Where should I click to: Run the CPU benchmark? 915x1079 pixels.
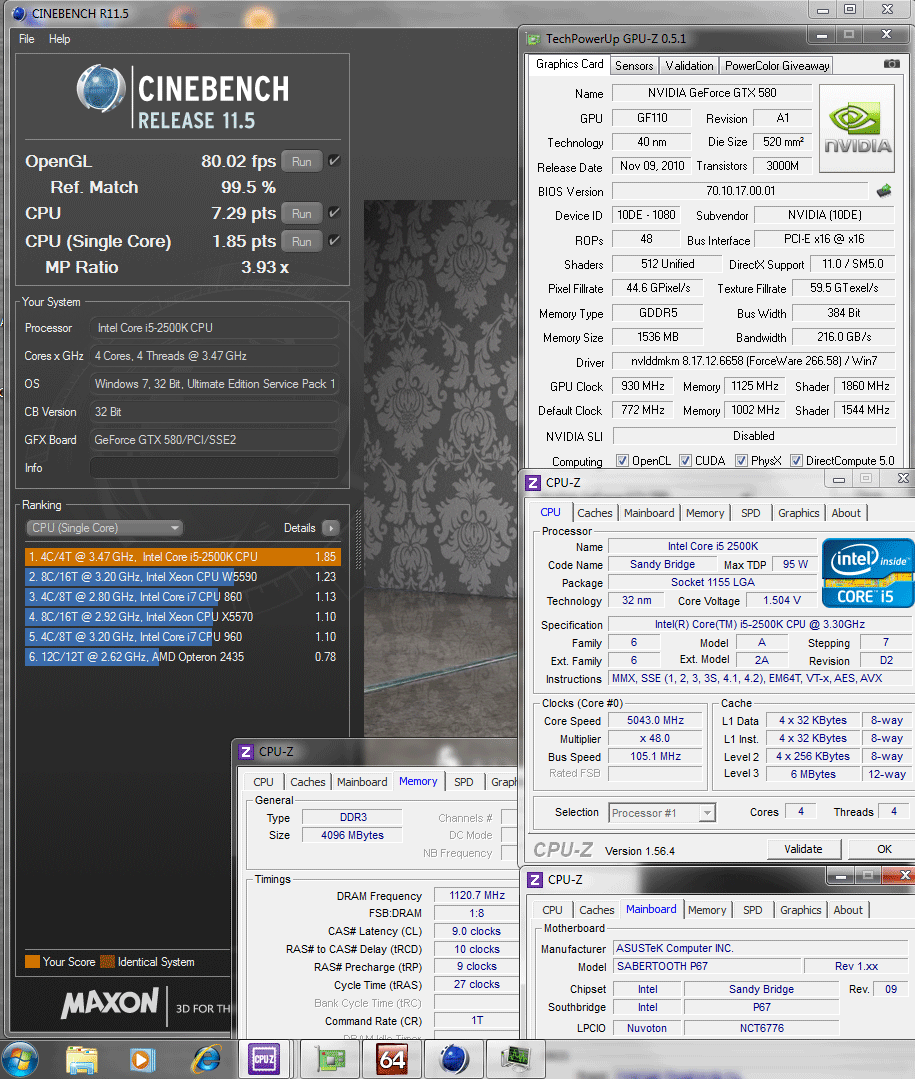point(301,214)
